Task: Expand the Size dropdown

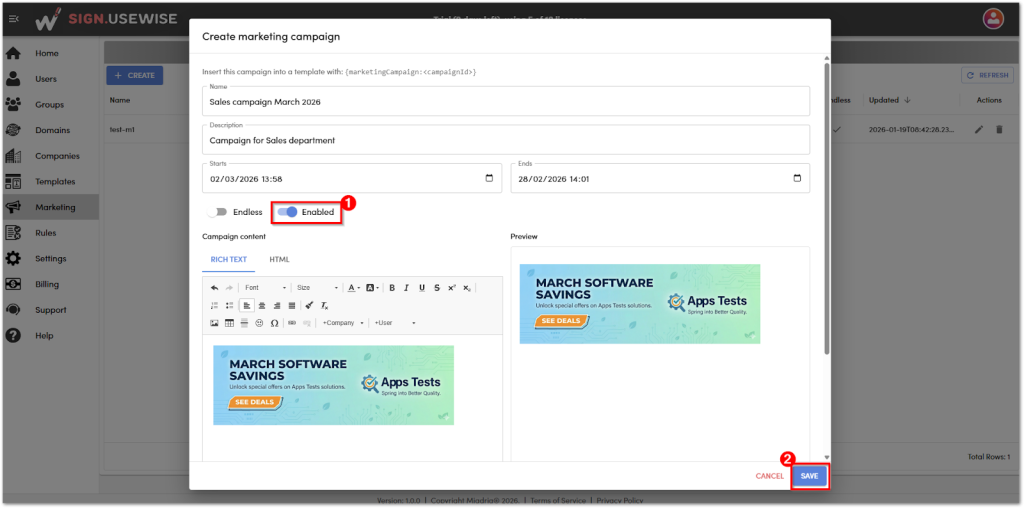Action: (317, 288)
